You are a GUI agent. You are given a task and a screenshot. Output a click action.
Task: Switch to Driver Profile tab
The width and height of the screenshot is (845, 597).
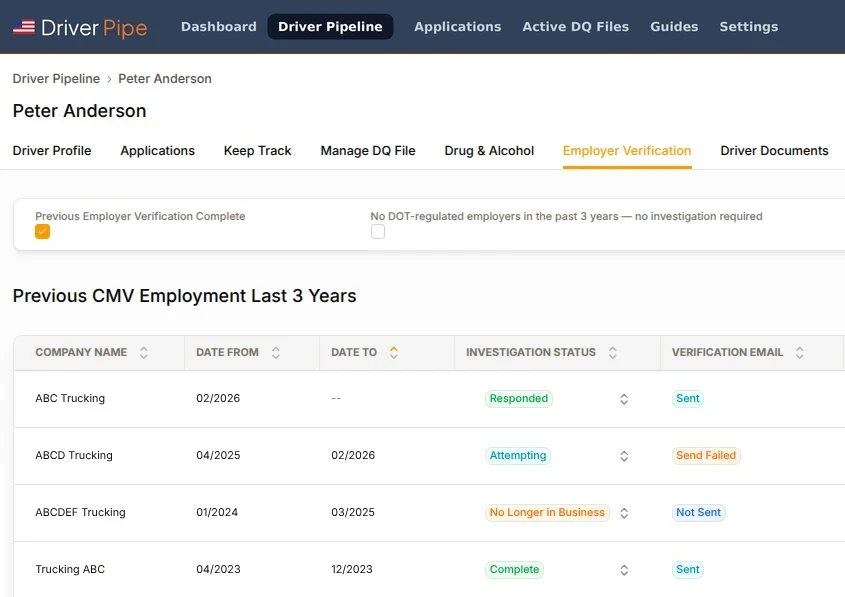click(x=52, y=151)
